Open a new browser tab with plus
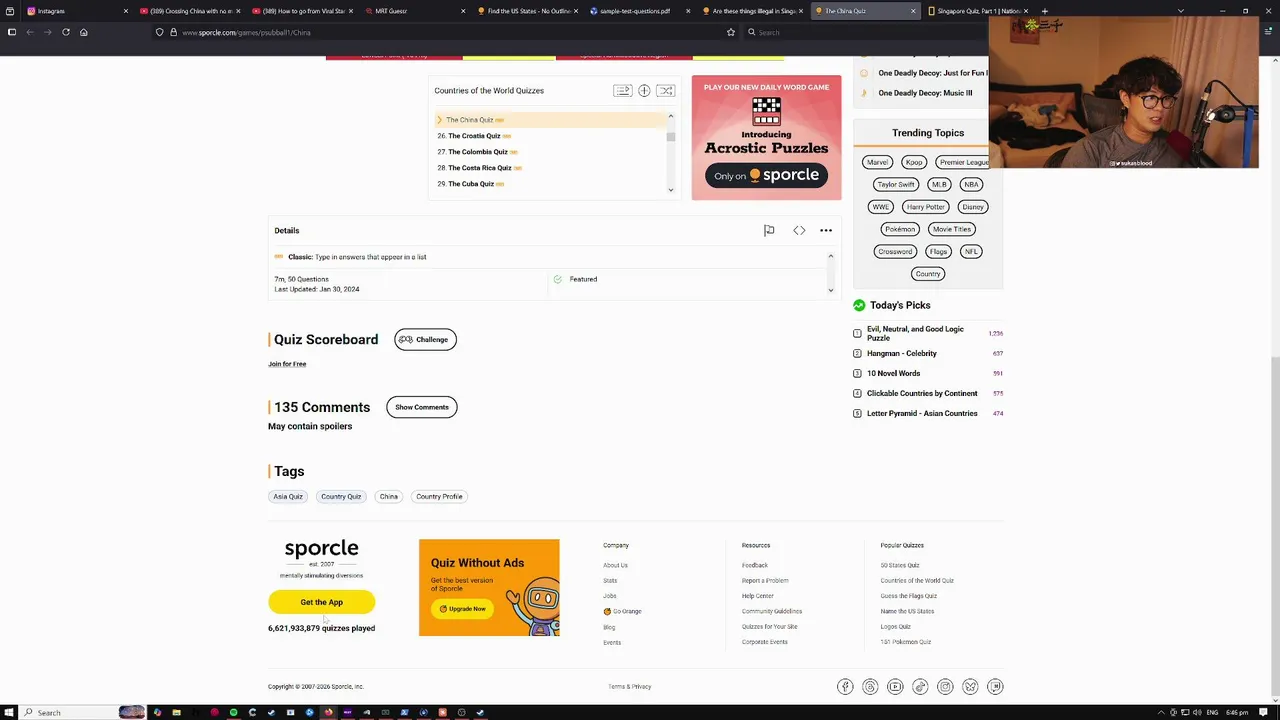This screenshot has width=1280, height=720. (x=1045, y=11)
